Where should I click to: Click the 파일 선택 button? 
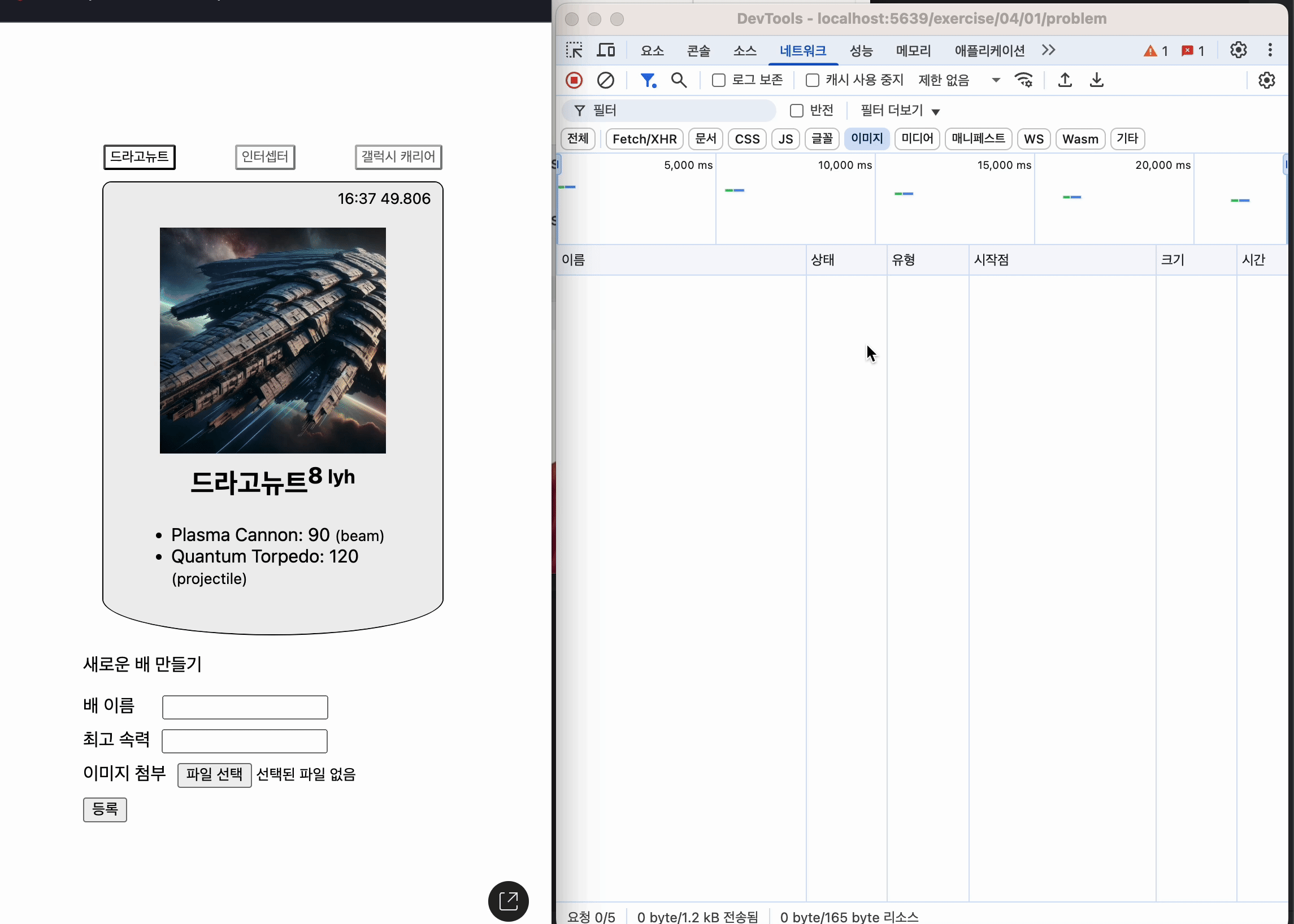(215, 774)
